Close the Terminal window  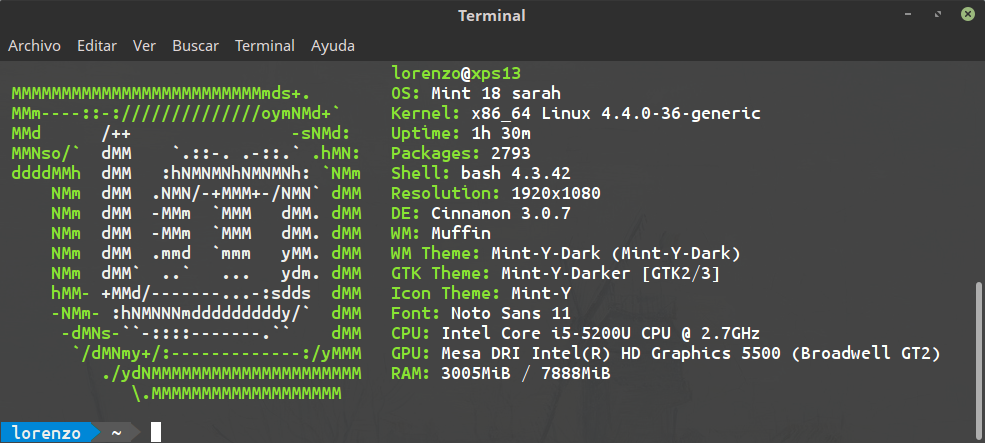(967, 14)
